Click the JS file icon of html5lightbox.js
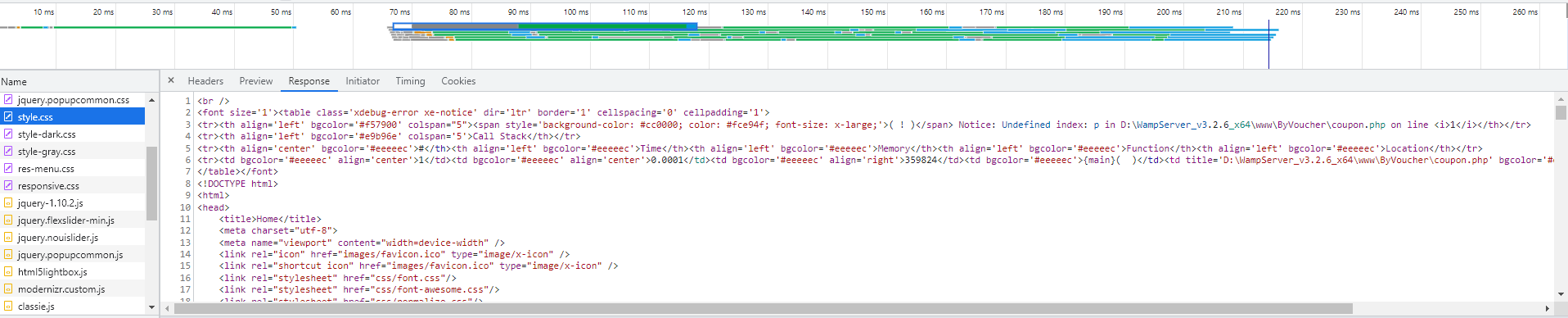This screenshot has height=318, width=1568. pyautogui.click(x=8, y=271)
